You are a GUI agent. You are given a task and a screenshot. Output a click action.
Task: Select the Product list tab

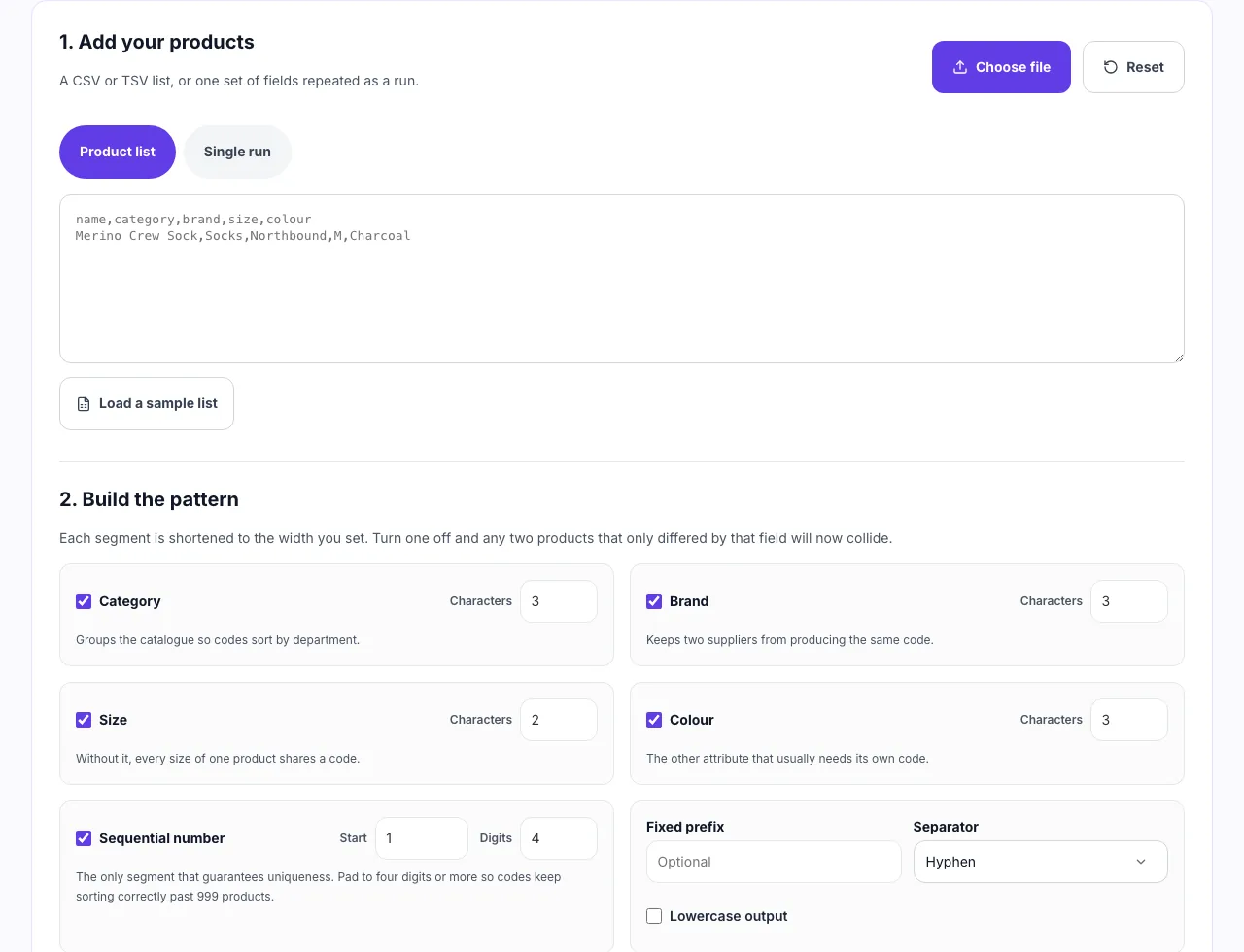point(118,152)
